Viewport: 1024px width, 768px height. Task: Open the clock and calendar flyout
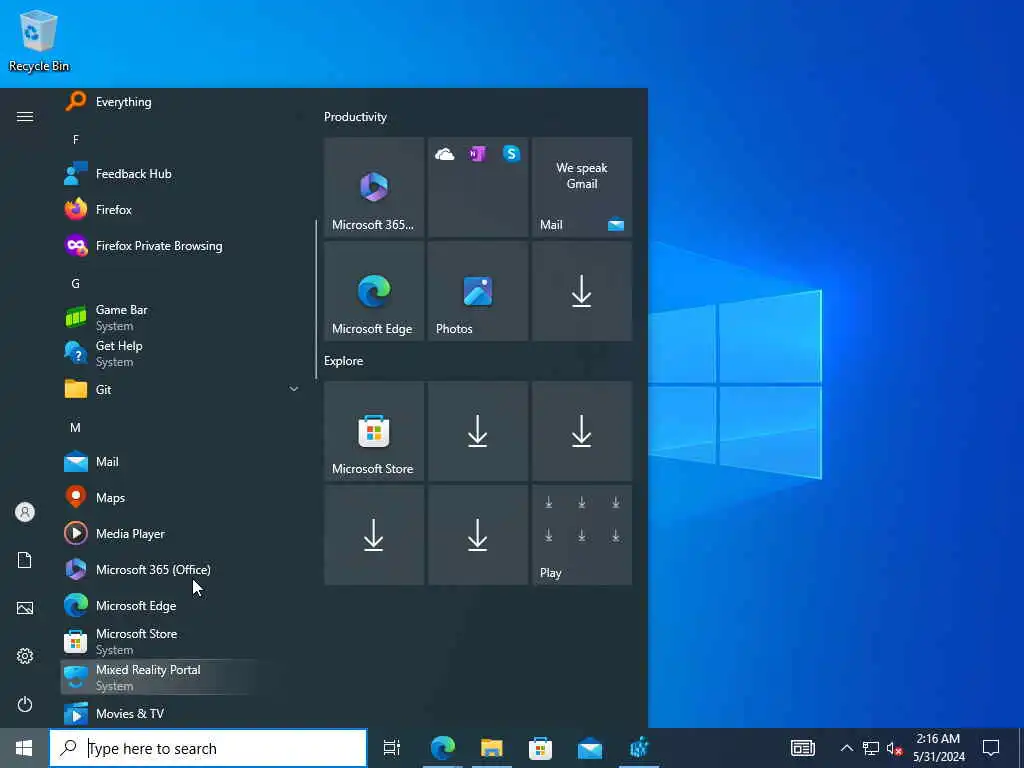coord(938,748)
